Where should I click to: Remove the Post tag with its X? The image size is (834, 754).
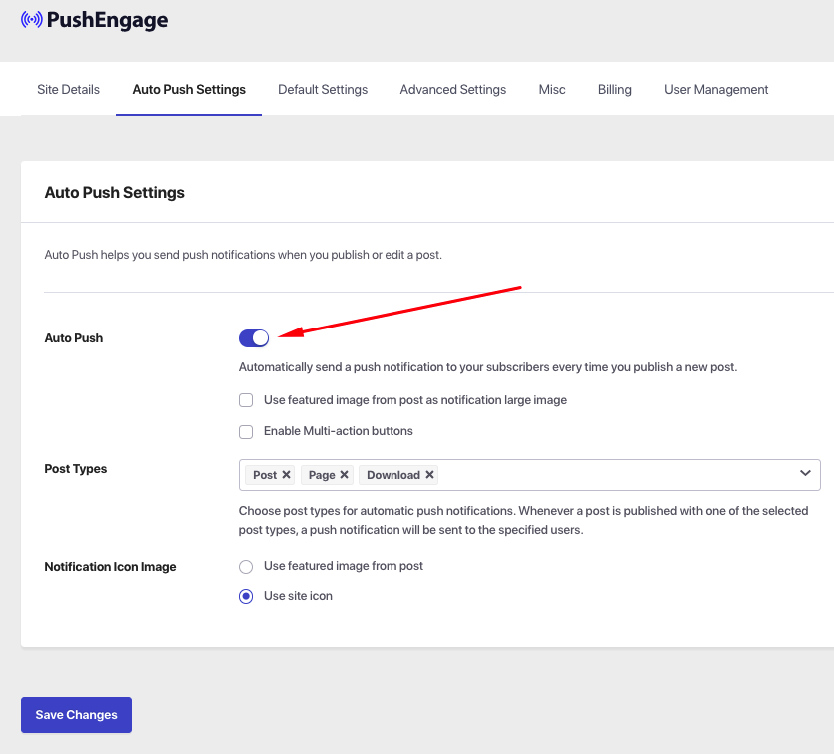coord(287,475)
